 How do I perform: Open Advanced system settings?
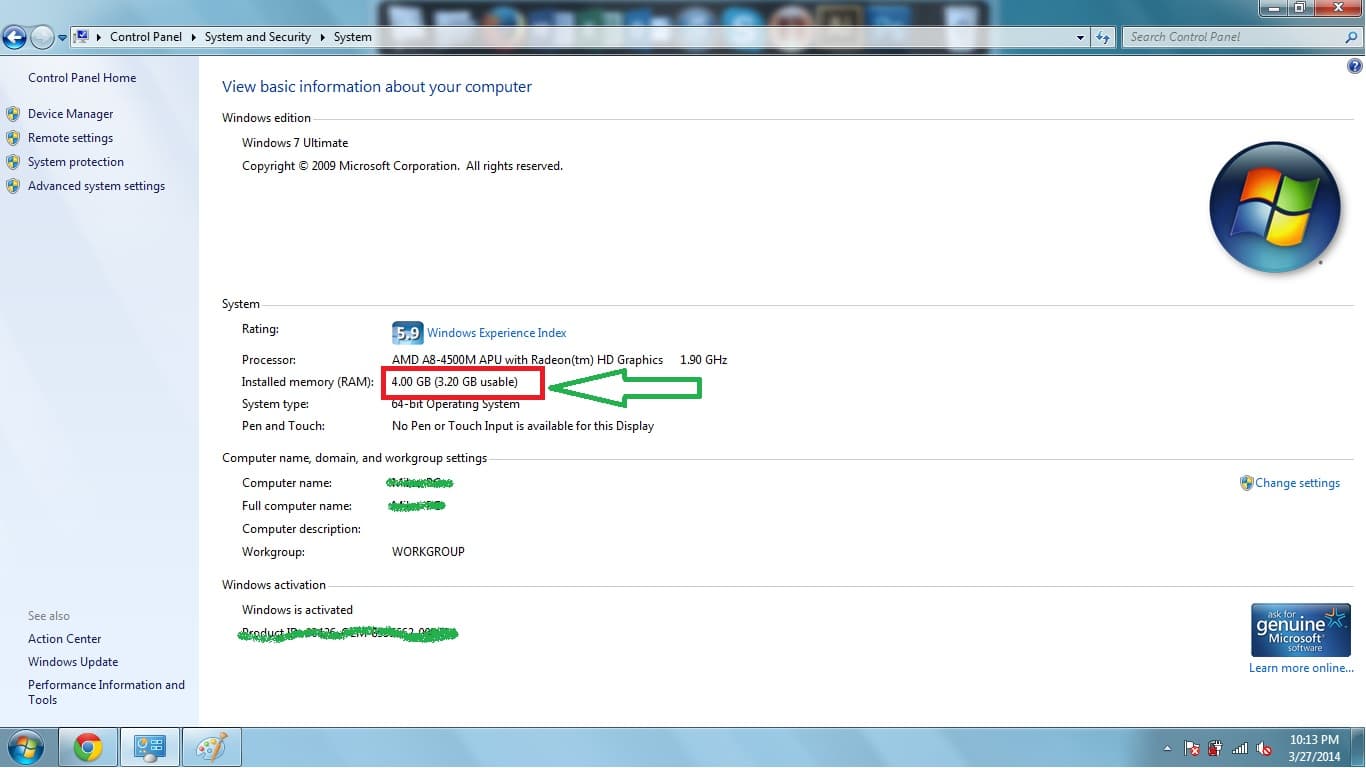(x=96, y=186)
